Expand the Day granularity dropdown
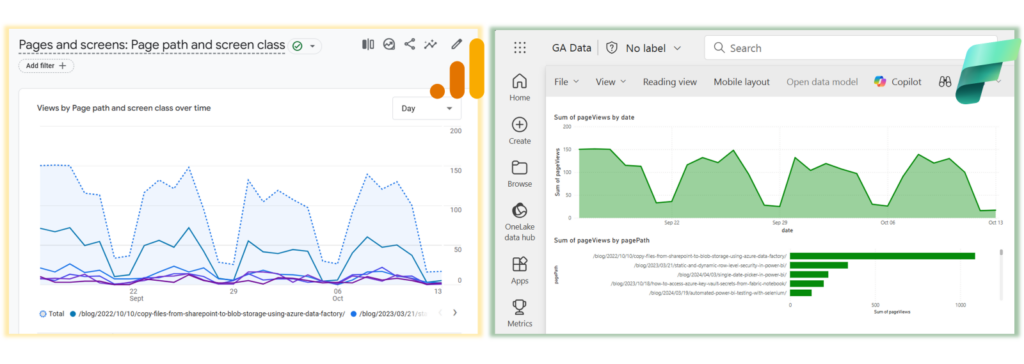The image size is (1024, 364). point(426,108)
